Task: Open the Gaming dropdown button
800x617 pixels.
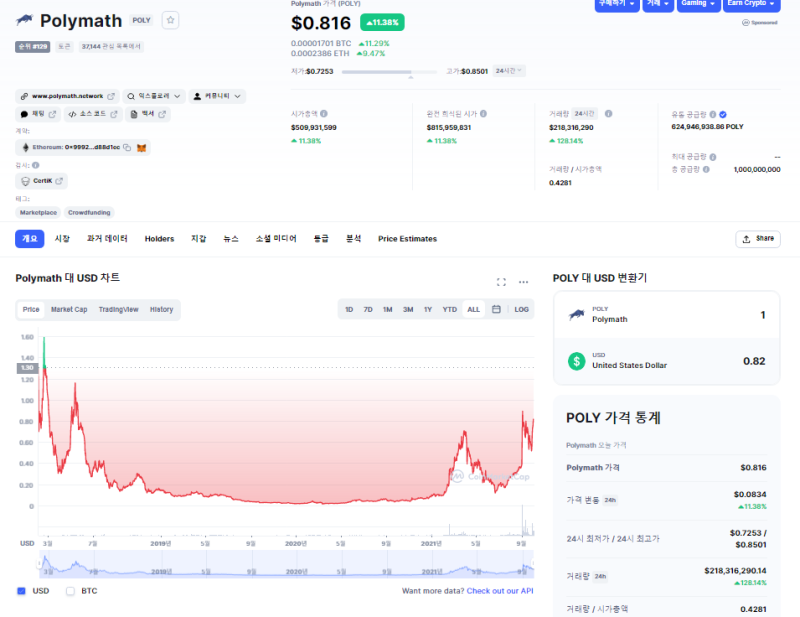Action: click(x=698, y=4)
